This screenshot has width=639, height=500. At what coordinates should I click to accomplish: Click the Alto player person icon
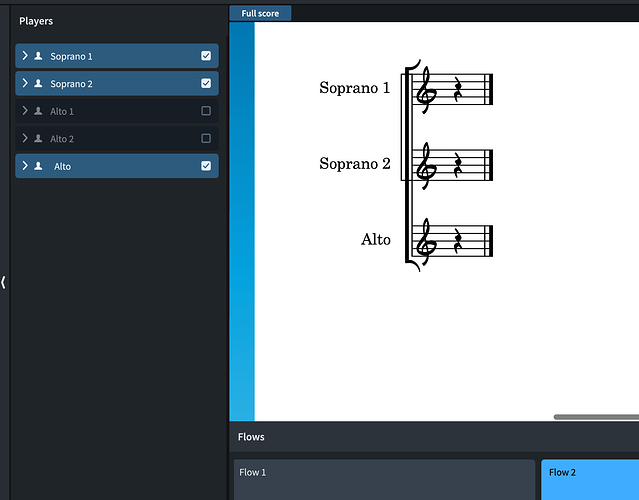point(38,166)
